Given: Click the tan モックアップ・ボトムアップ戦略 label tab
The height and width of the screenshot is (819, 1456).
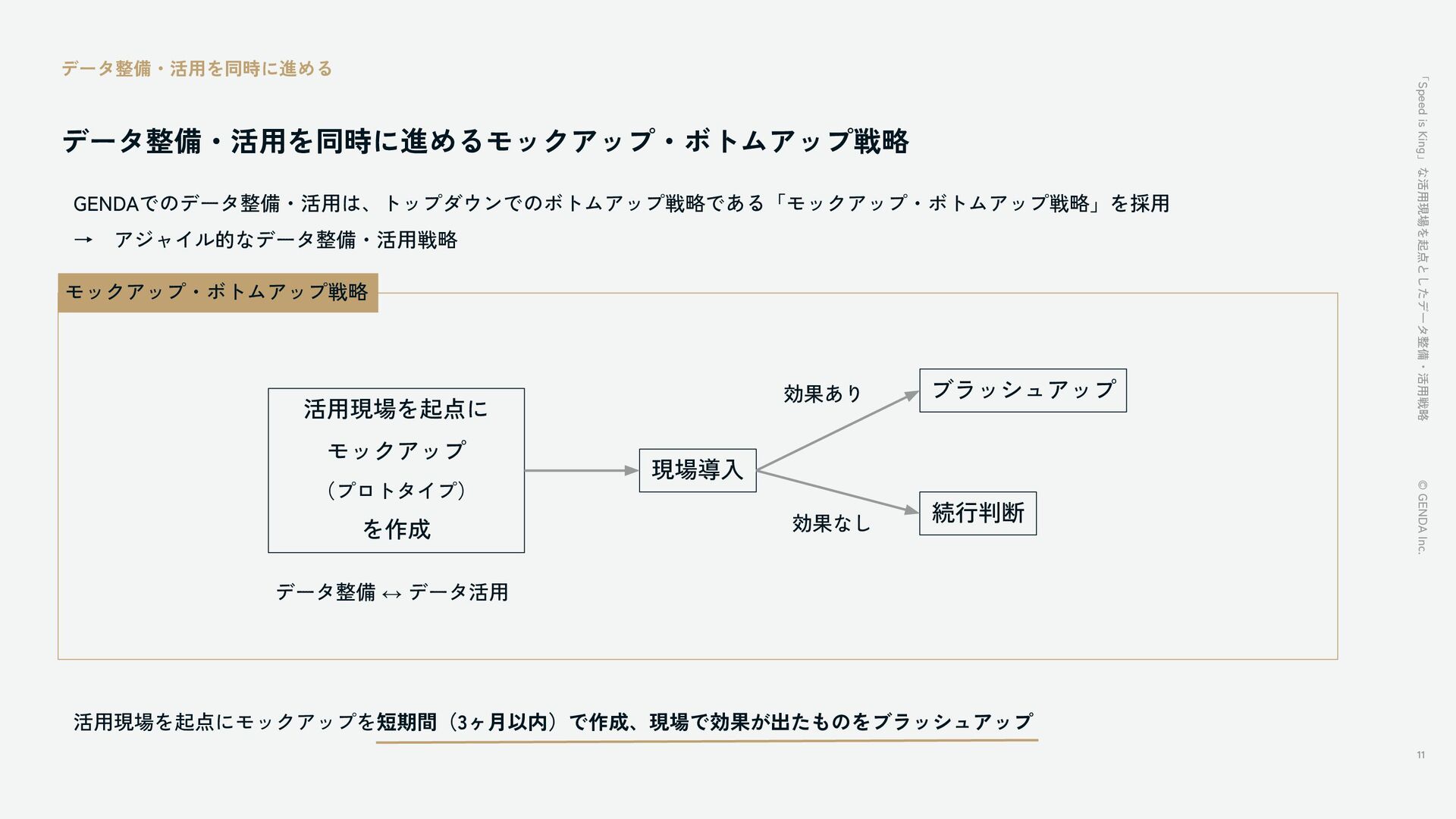Looking at the screenshot, I should click(218, 292).
